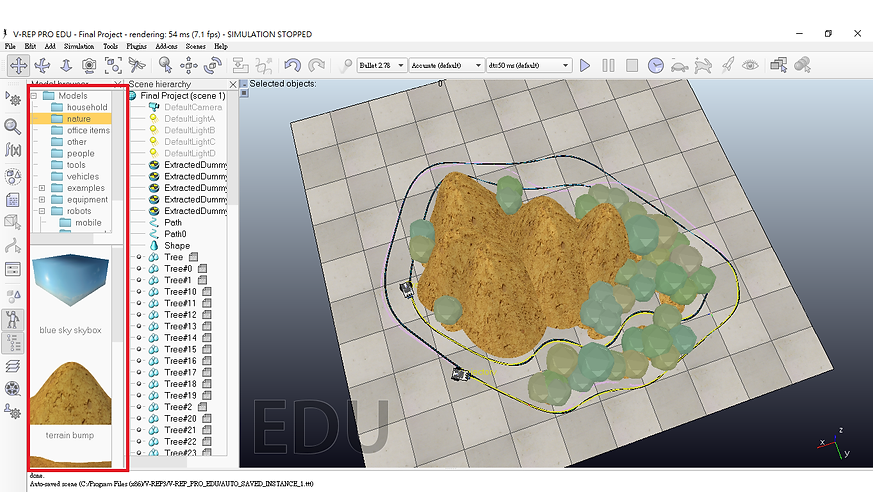This screenshot has height=492, width=873.
Task: Expand the Tree#10 hierarchy node
Action: click(139, 292)
